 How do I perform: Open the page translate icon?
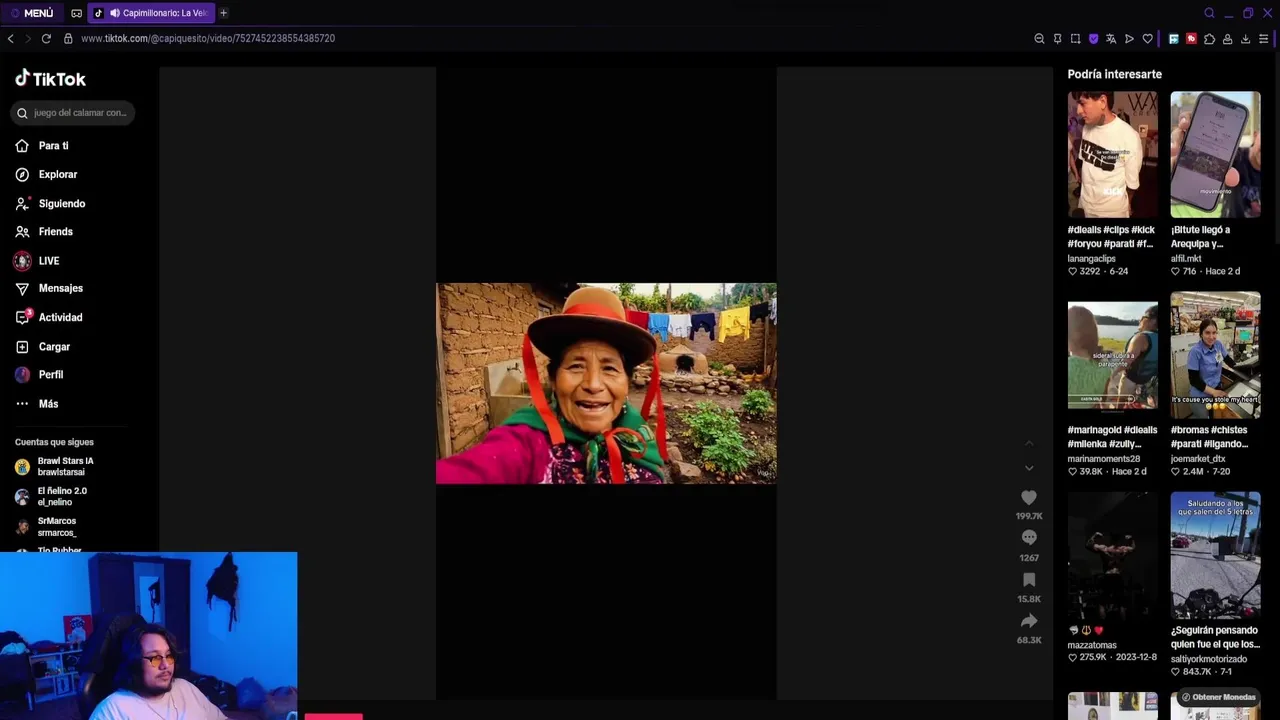click(x=1110, y=39)
